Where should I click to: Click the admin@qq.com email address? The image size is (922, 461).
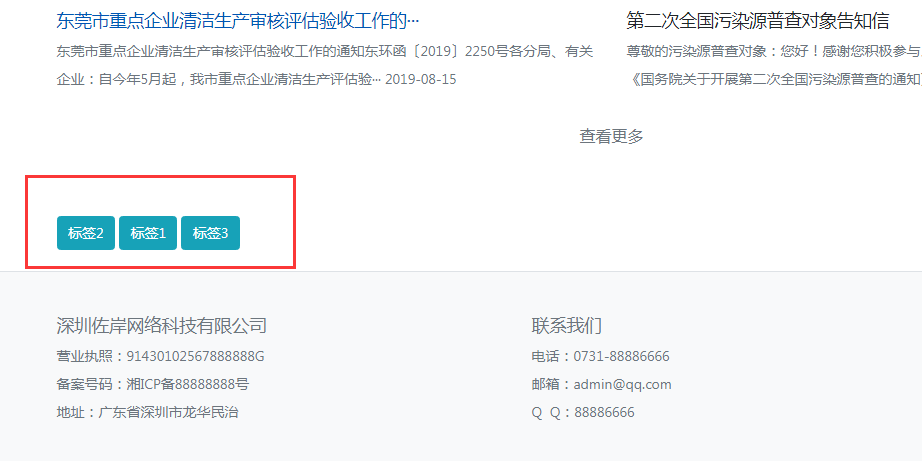click(622, 384)
